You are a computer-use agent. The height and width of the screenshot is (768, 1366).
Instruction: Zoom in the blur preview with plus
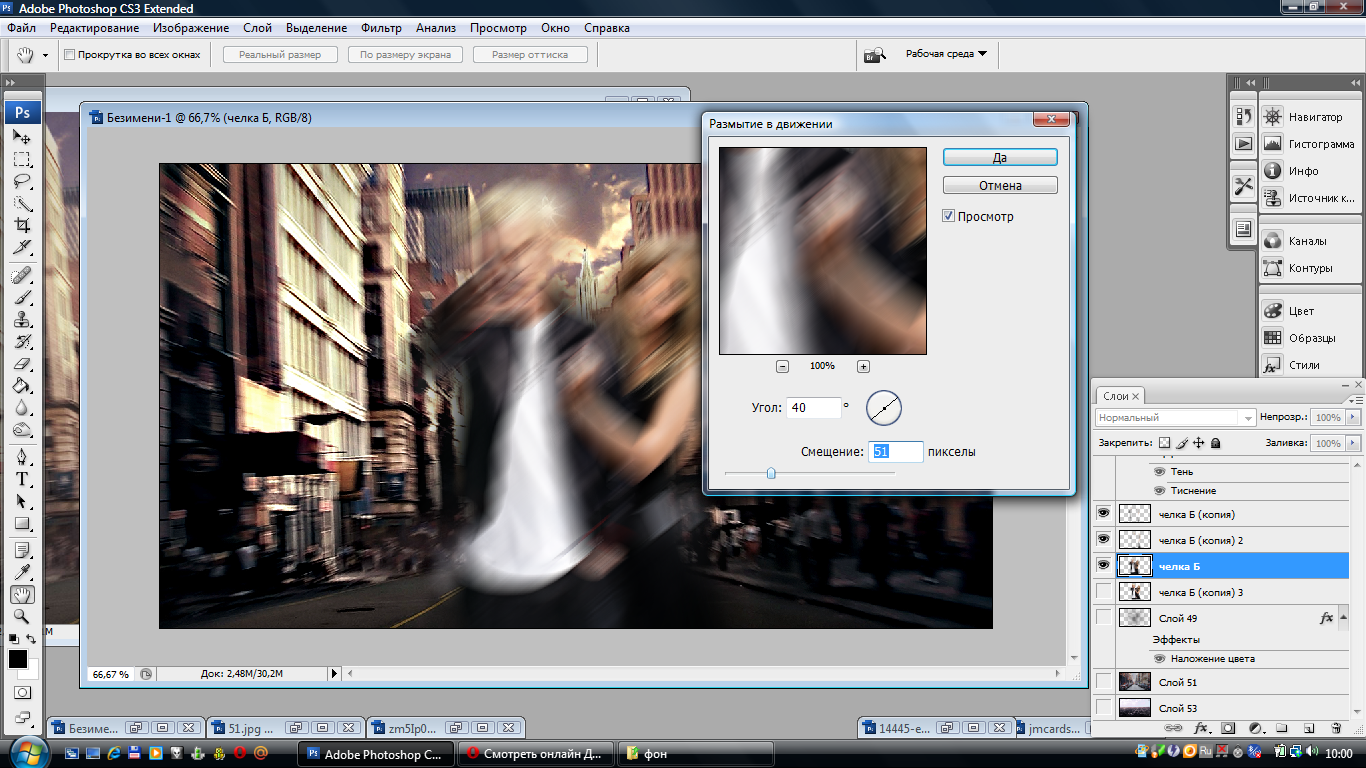[x=863, y=366]
